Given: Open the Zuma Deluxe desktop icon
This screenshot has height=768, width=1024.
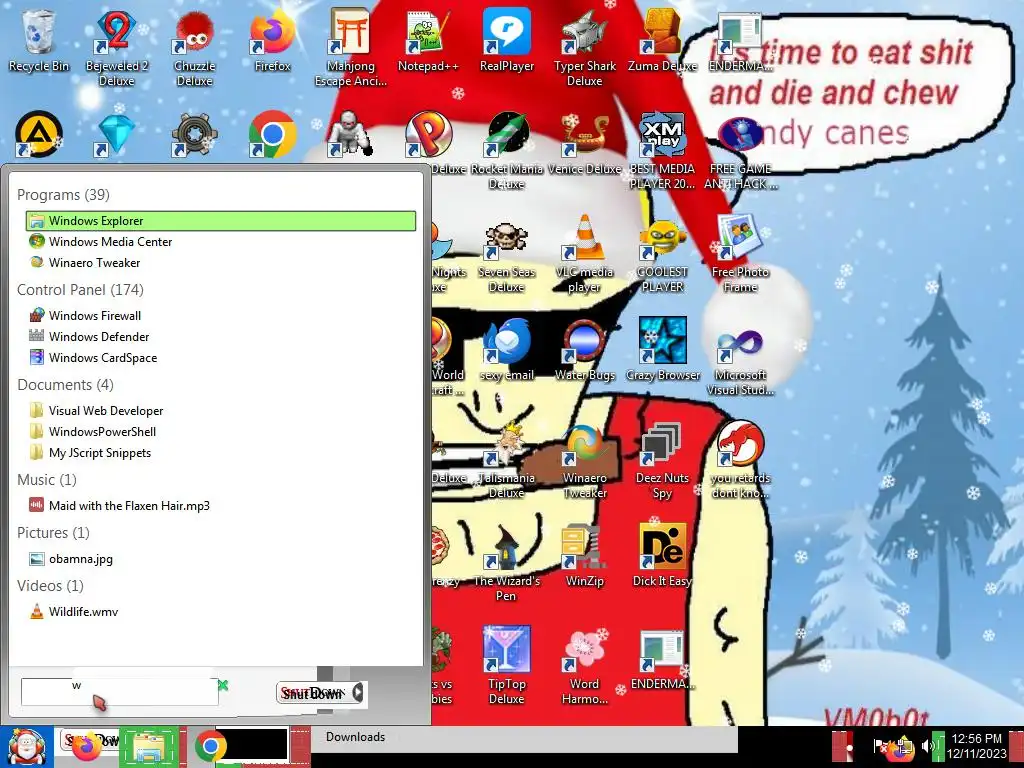Looking at the screenshot, I should point(662,39).
